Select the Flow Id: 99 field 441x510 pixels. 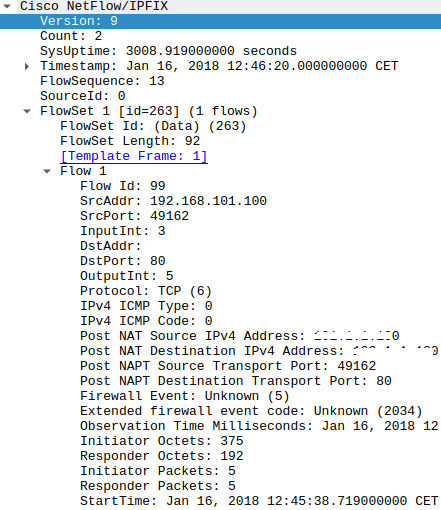(x=220, y=186)
